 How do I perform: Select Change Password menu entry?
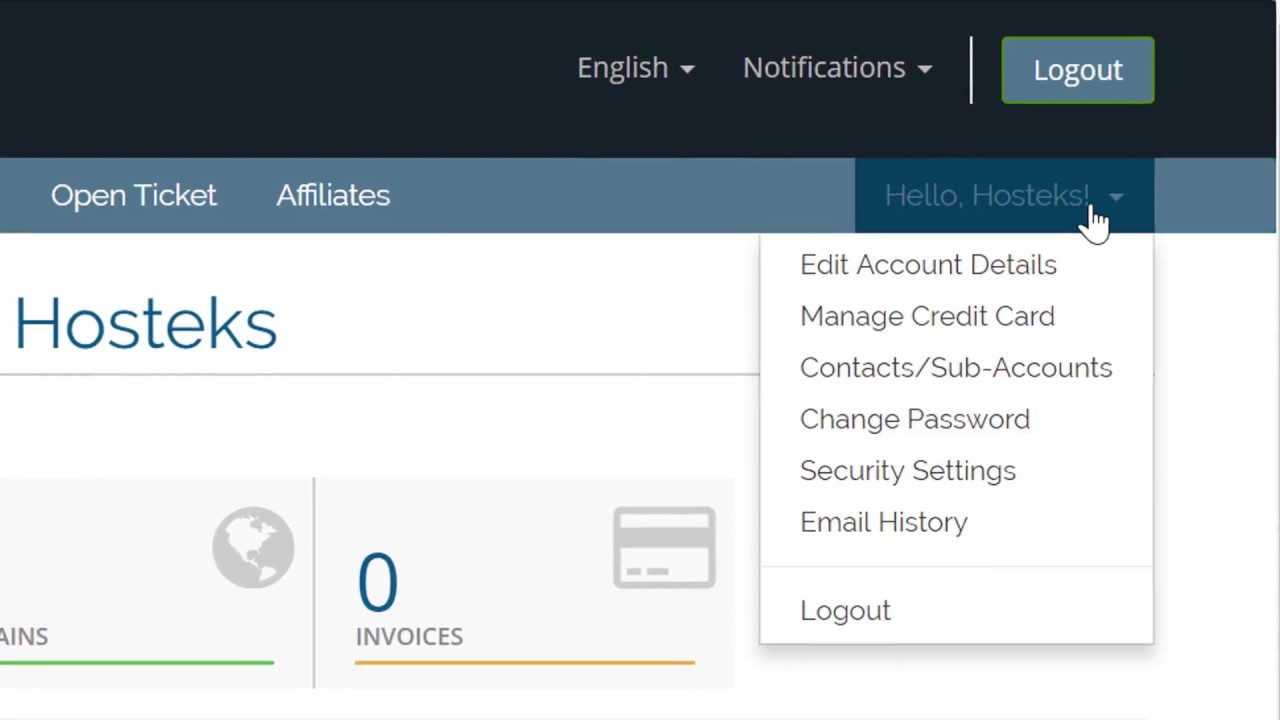tap(914, 419)
